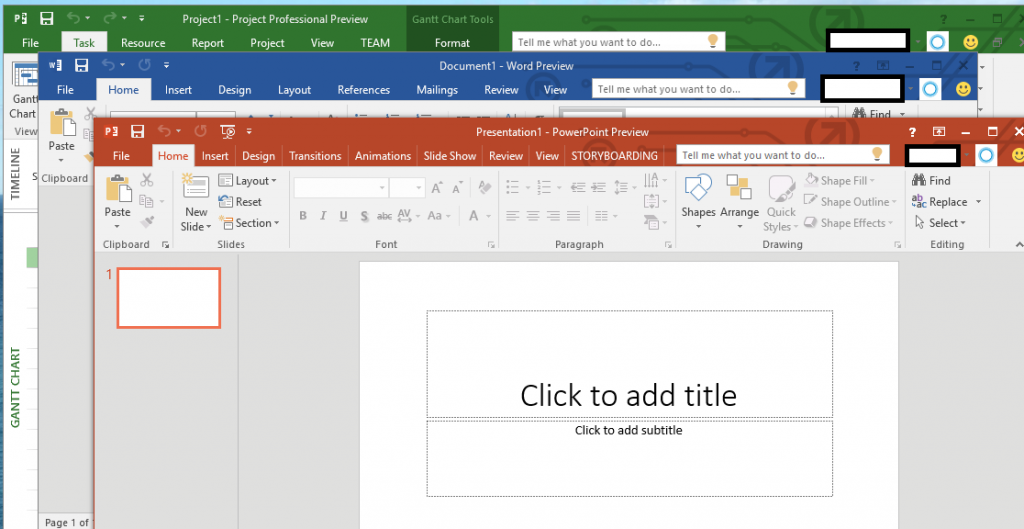This screenshot has width=1024, height=529.
Task: Click the 'Click to add title' placeholder
Action: [629, 364]
